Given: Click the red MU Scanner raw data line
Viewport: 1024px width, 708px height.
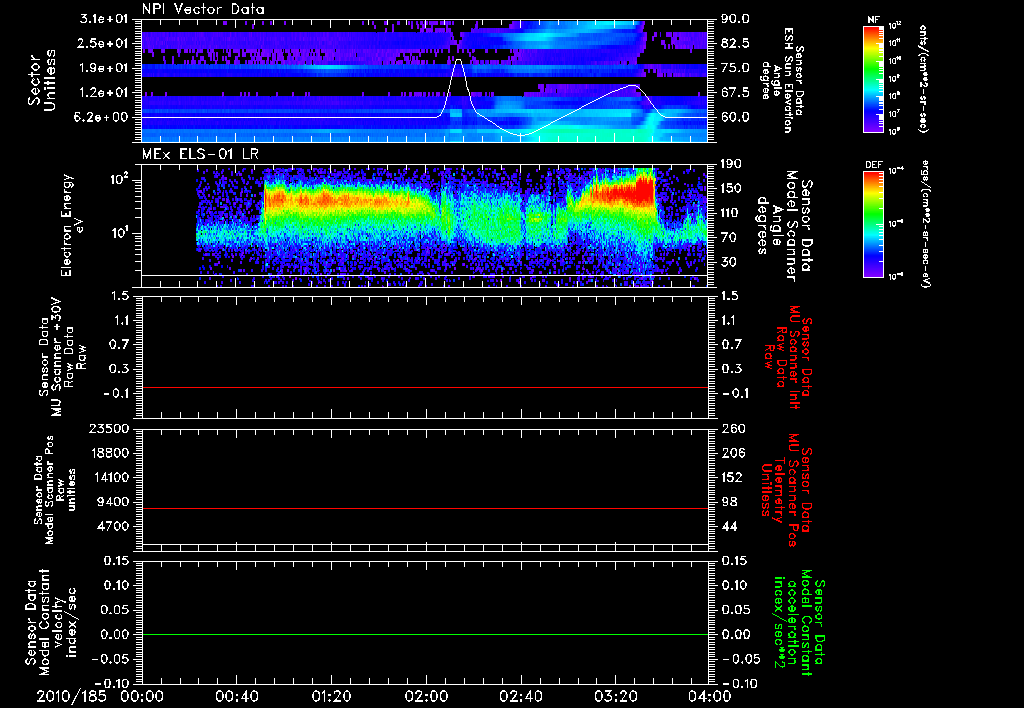Looking at the screenshot, I should tap(425, 387).
